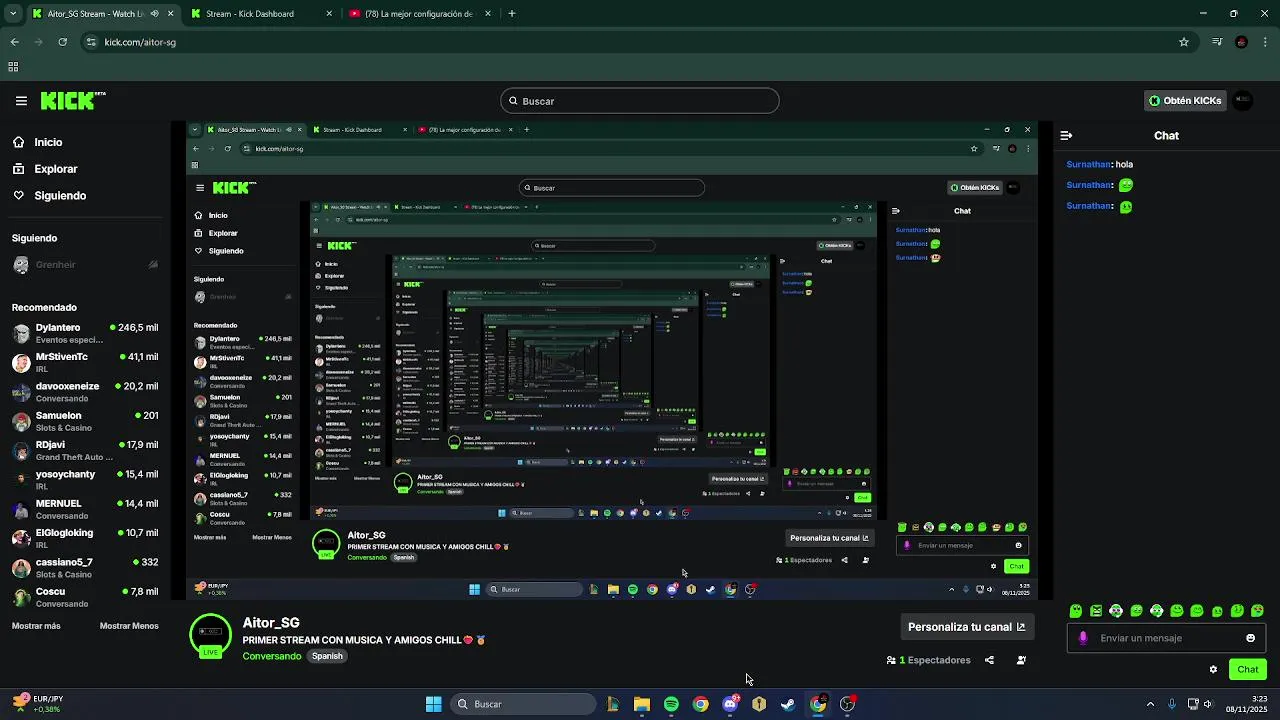Open the MrStivenTc recommended channel

(85, 362)
